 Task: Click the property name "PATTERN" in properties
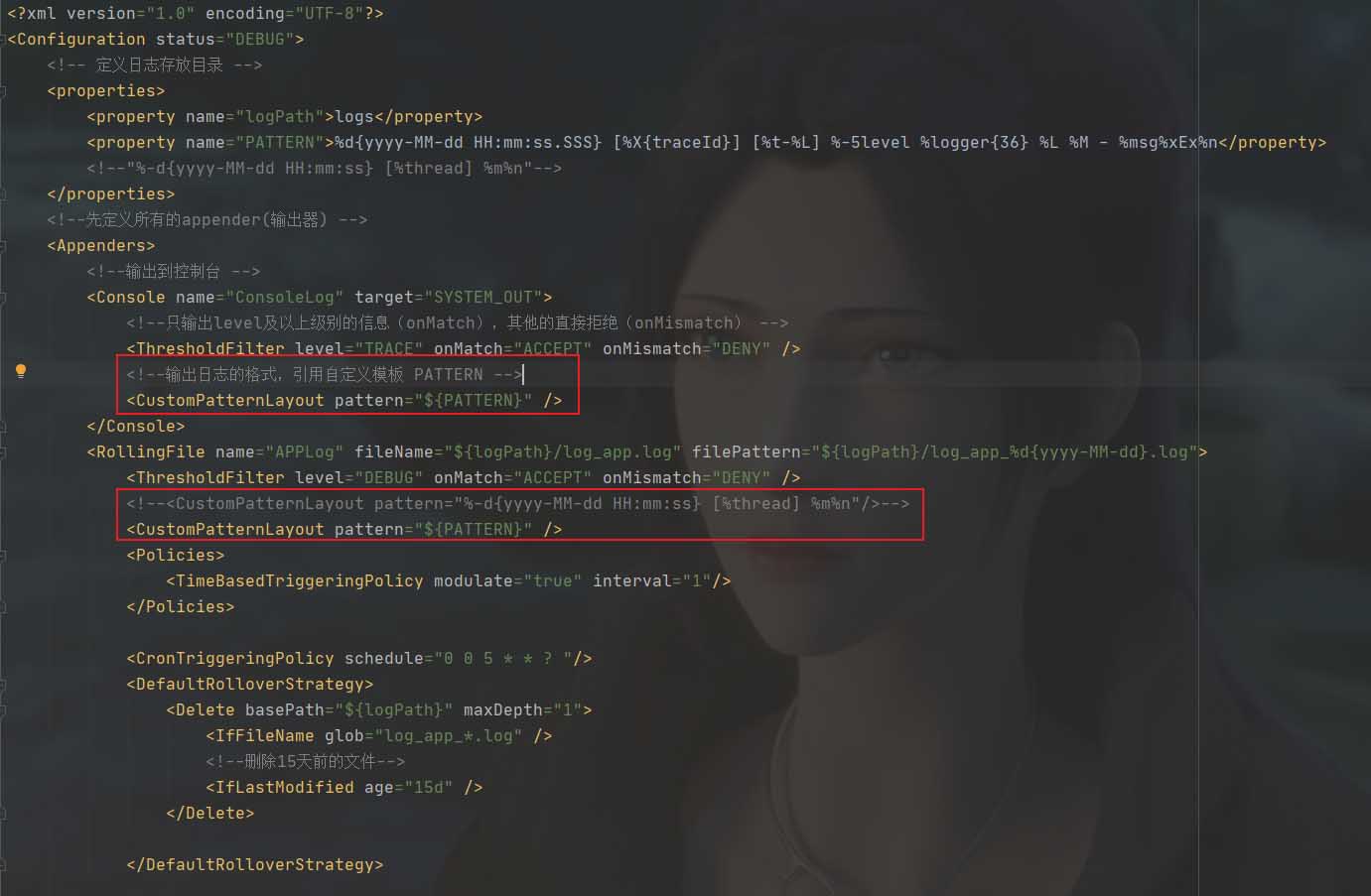tap(280, 142)
